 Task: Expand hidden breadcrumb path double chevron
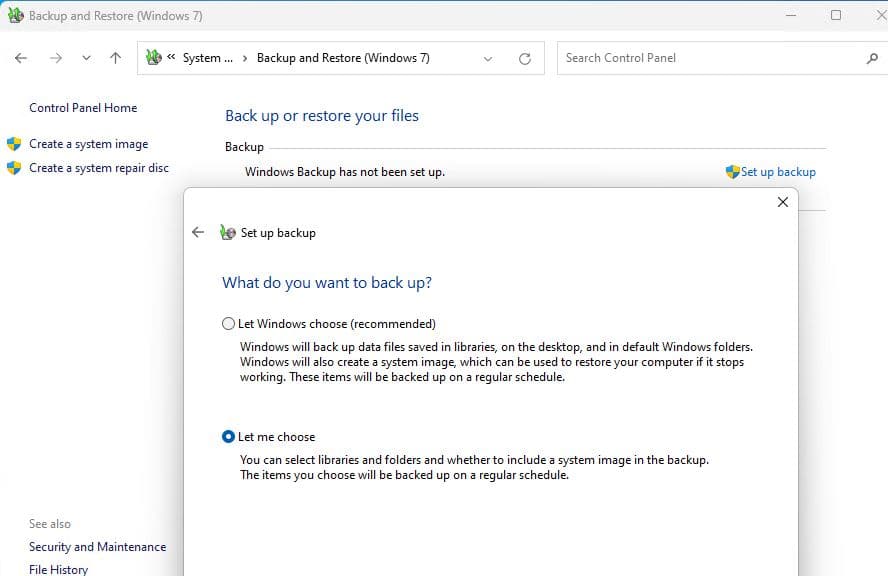point(171,58)
